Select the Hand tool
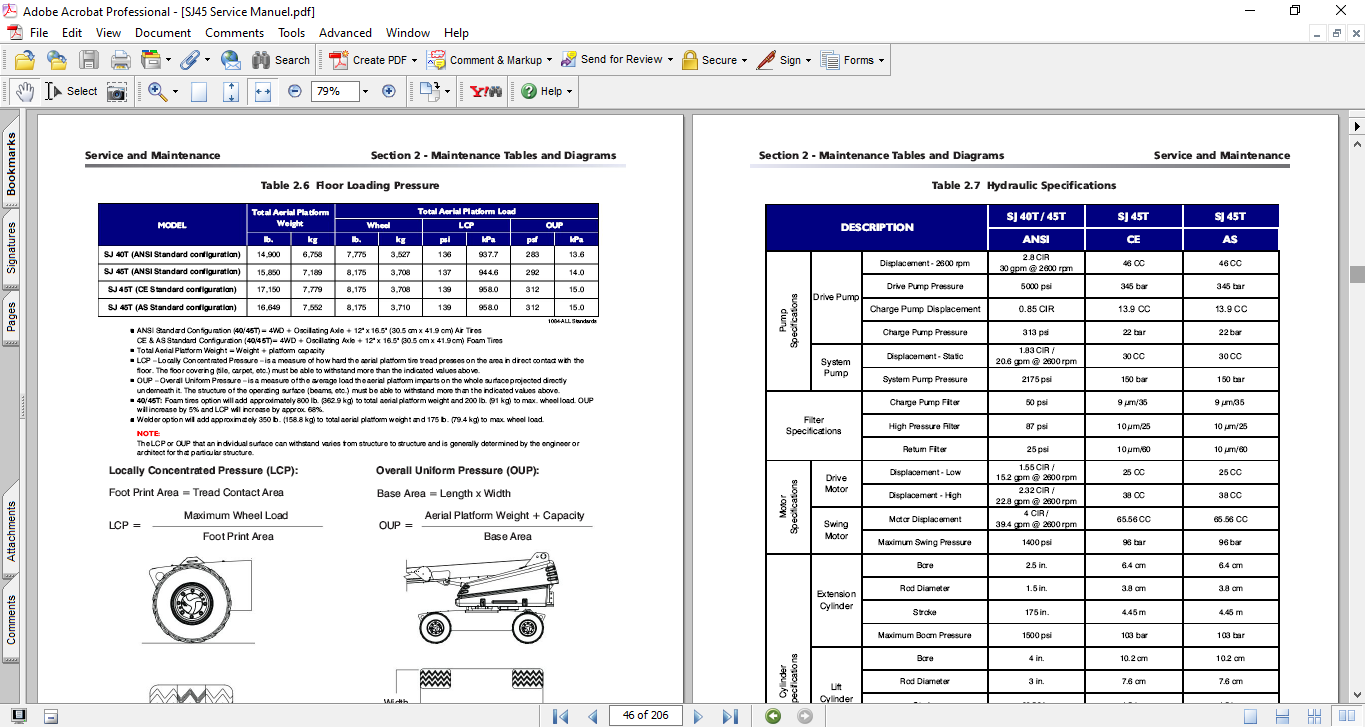Image resolution: width=1365 pixels, height=727 pixels. 24,91
